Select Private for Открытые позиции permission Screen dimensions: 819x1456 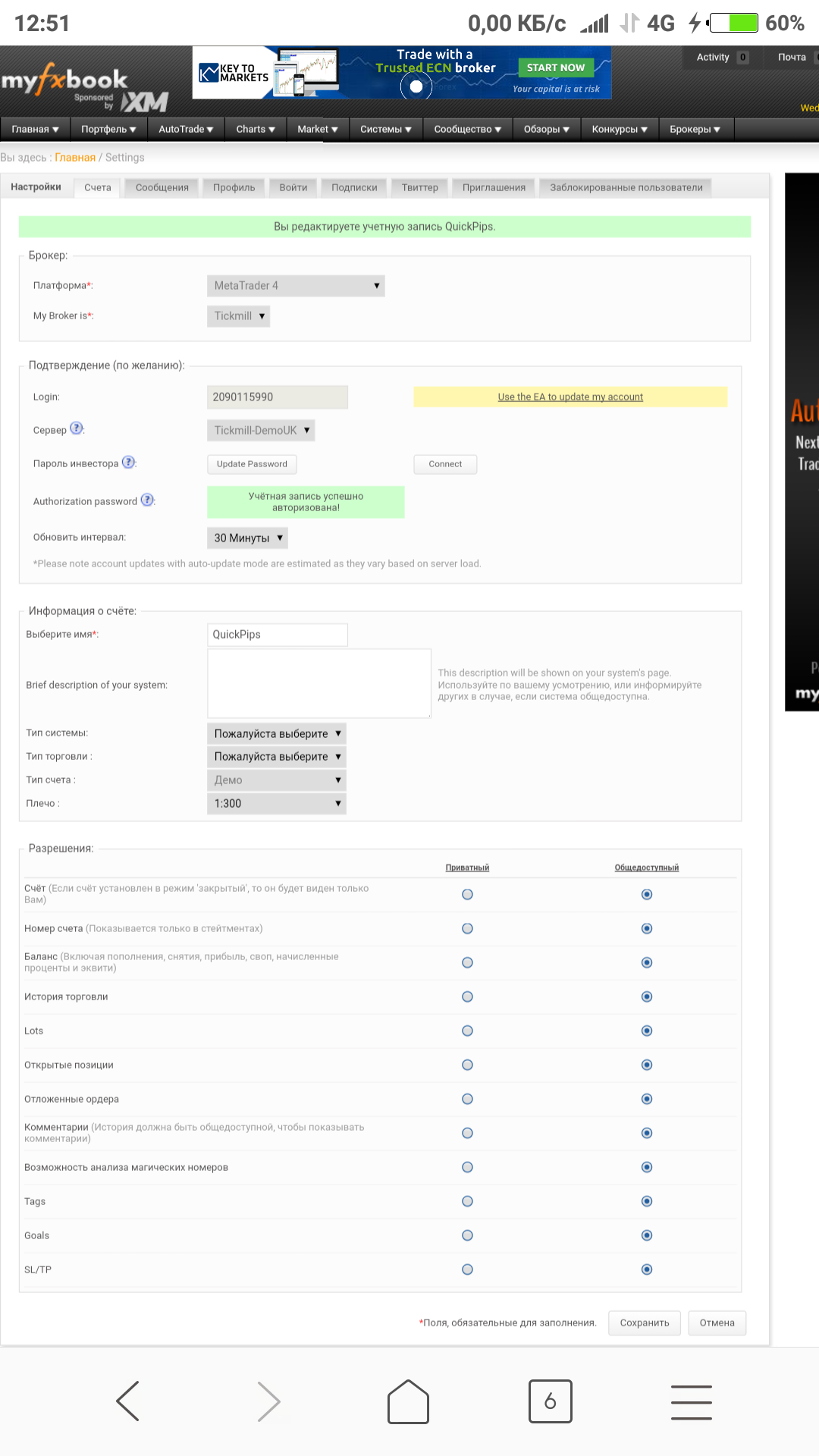tap(467, 1065)
